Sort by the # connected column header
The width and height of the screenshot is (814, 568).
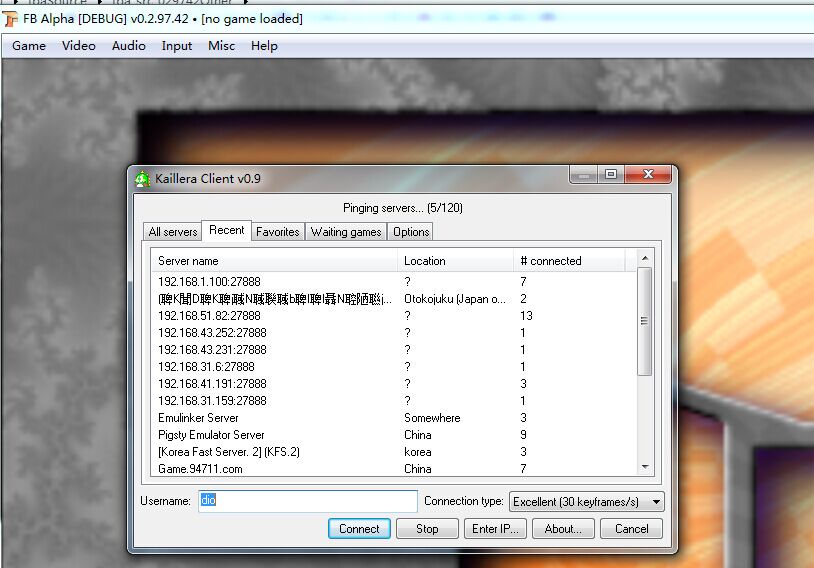pos(569,261)
